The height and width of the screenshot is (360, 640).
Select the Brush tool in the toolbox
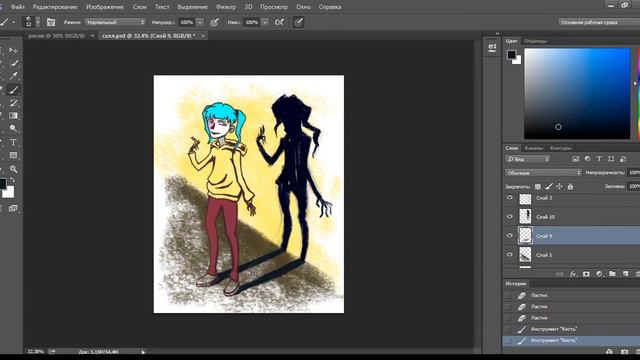point(13,90)
